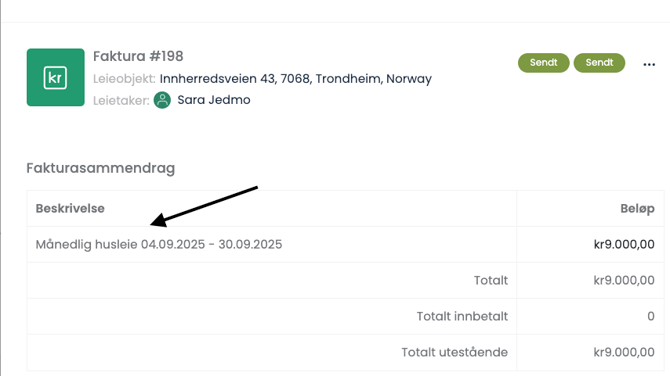
Task: Click the Leieobjekt label
Action: [x=124, y=79]
